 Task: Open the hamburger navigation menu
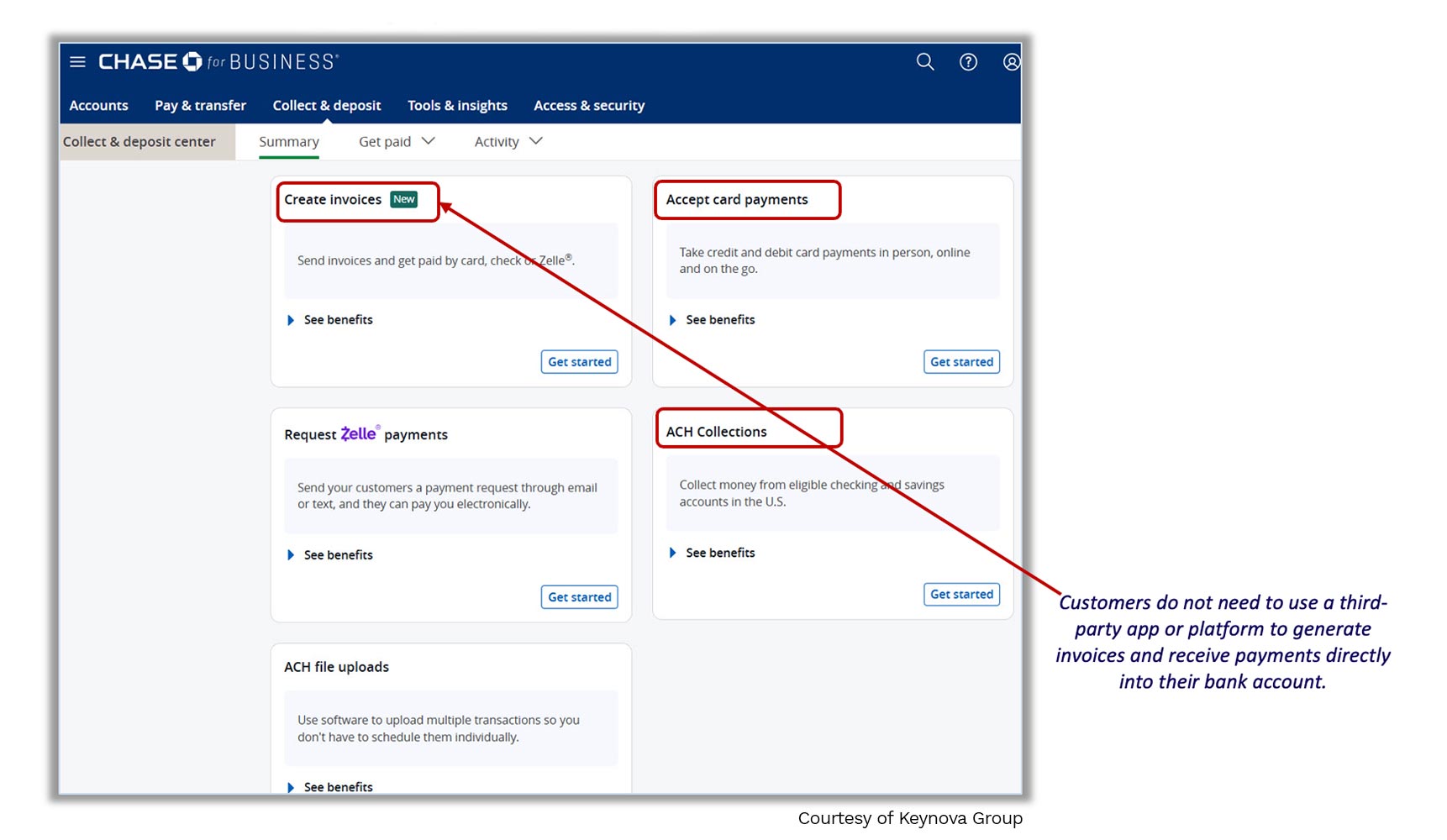pos(78,62)
